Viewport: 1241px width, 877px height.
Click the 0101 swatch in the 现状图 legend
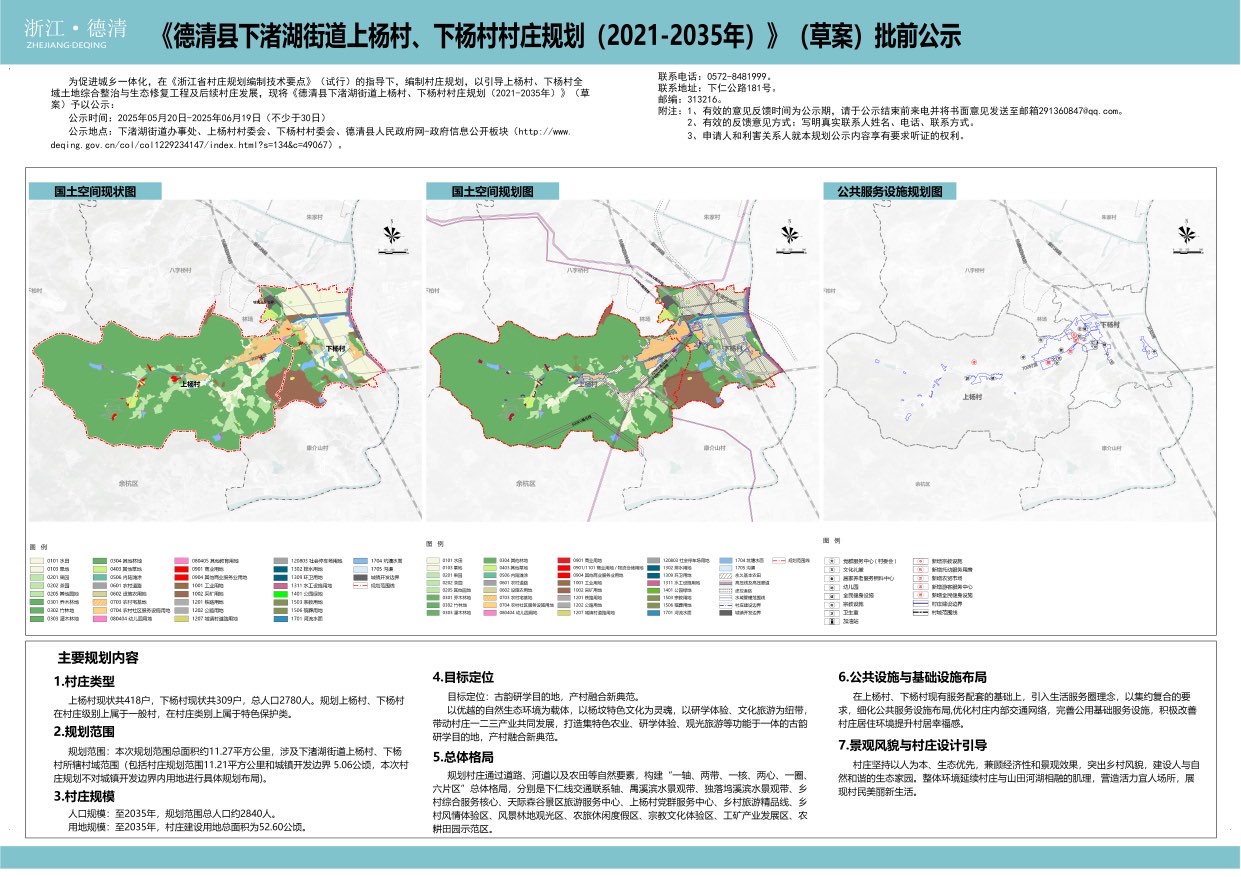37,561
